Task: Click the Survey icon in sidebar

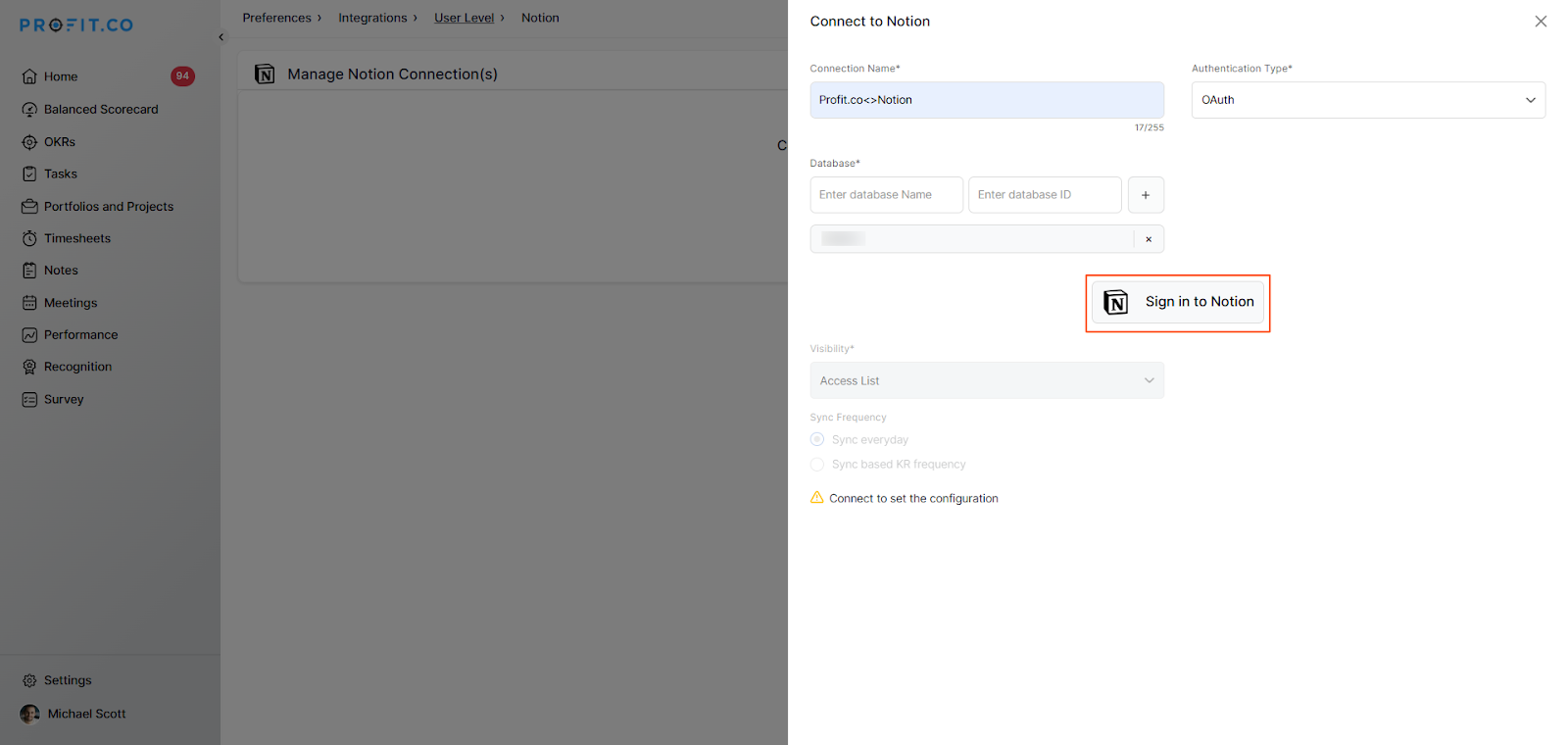Action: pyautogui.click(x=29, y=400)
